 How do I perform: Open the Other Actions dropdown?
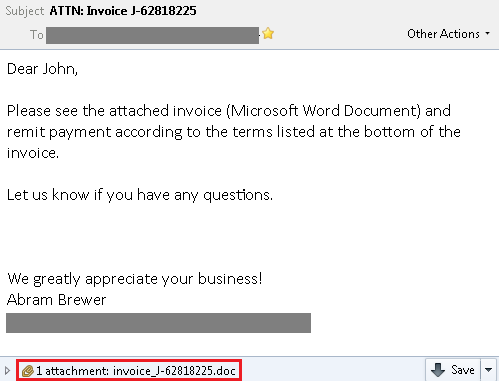point(448,34)
